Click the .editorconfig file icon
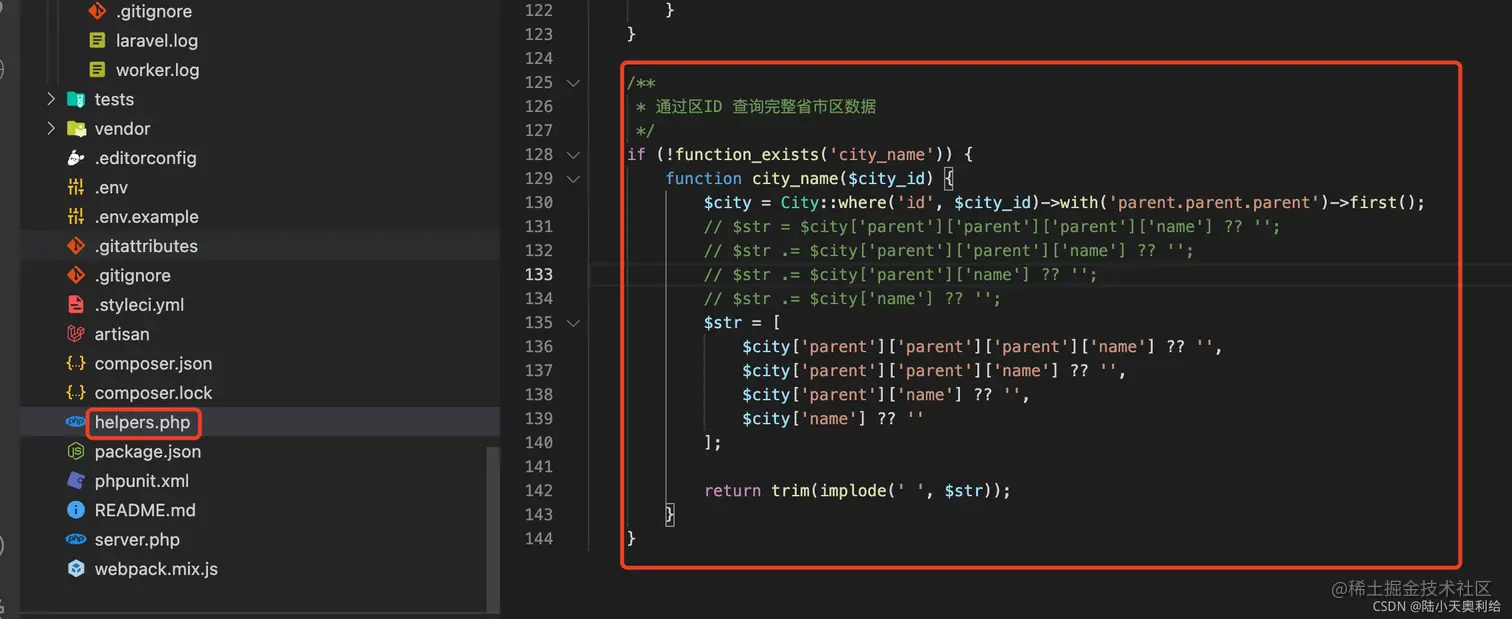The width and height of the screenshot is (1512, 619). (76, 158)
